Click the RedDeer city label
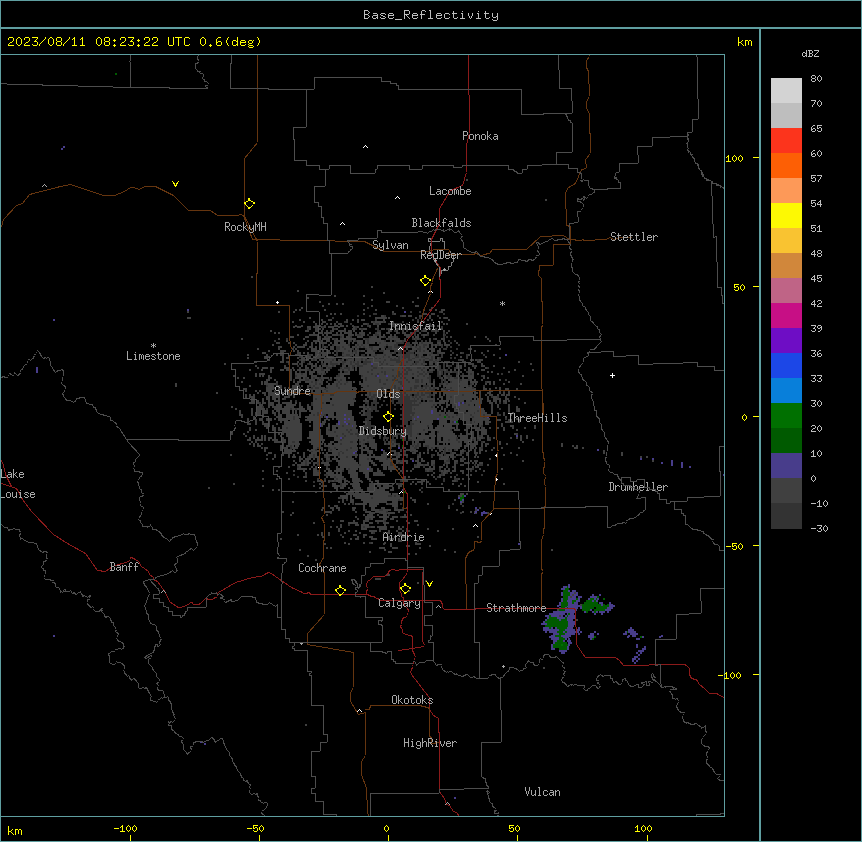The height and width of the screenshot is (842, 862). (x=440, y=255)
